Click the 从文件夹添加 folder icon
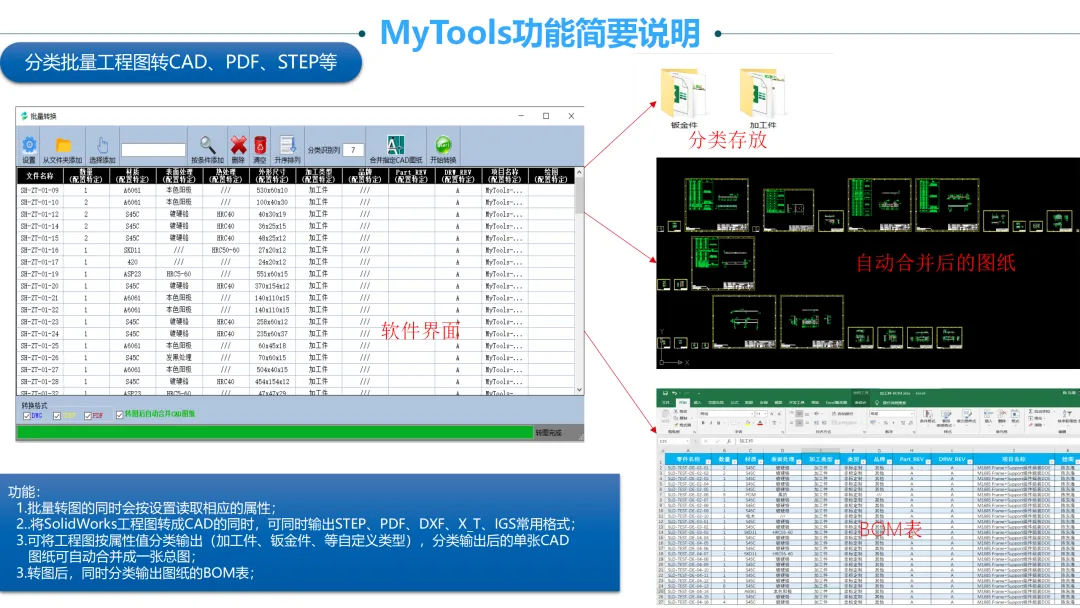 tap(63, 145)
